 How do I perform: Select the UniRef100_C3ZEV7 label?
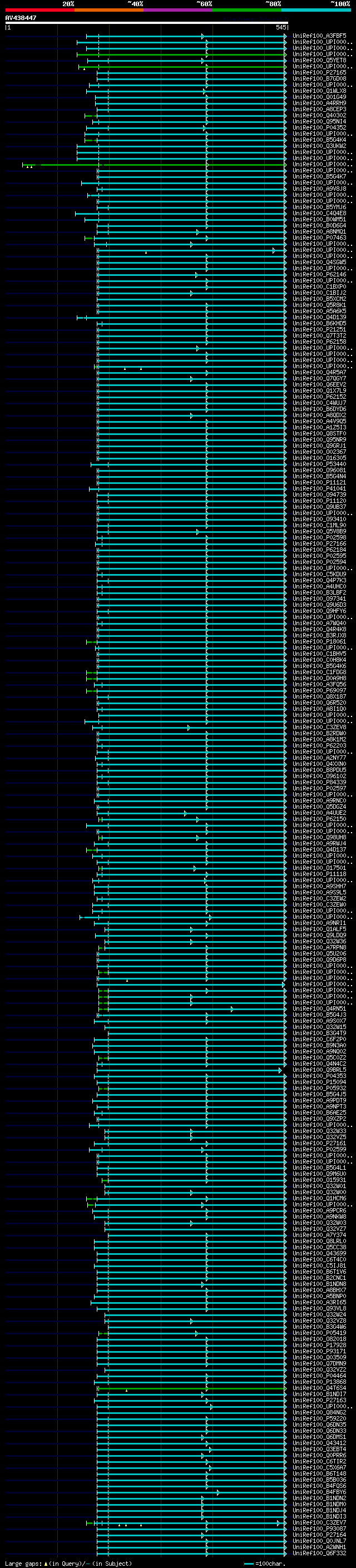319,1523
